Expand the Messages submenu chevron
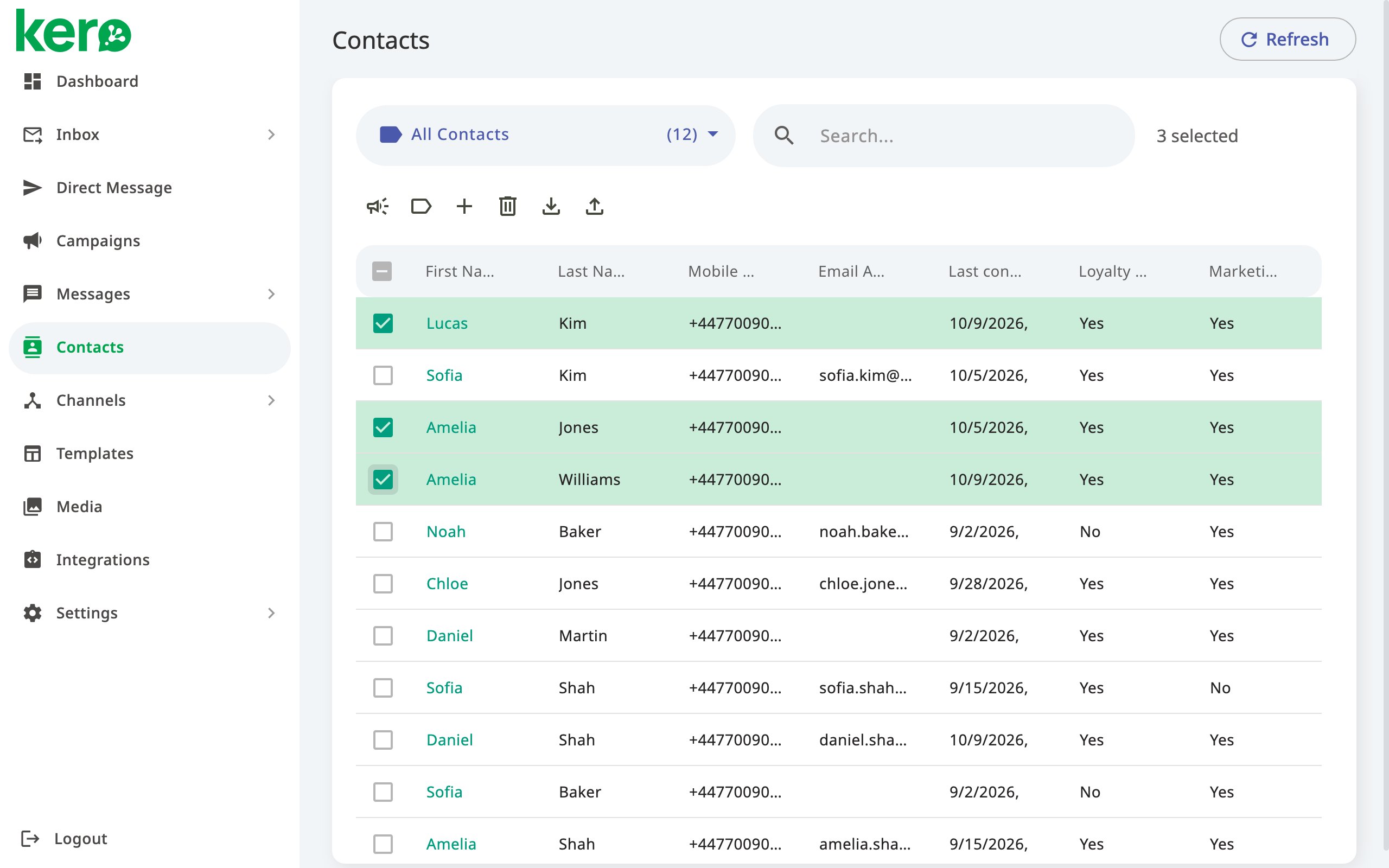The image size is (1389, 868). coord(271,294)
